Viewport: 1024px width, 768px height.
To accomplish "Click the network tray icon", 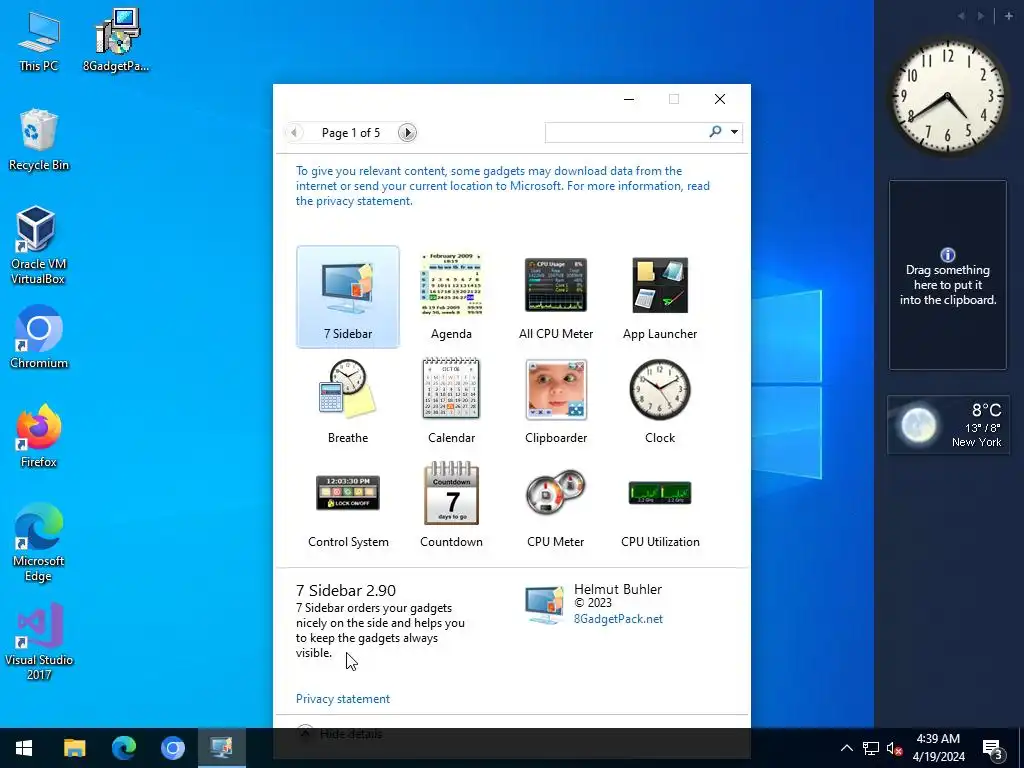I will pyautogui.click(x=871, y=748).
